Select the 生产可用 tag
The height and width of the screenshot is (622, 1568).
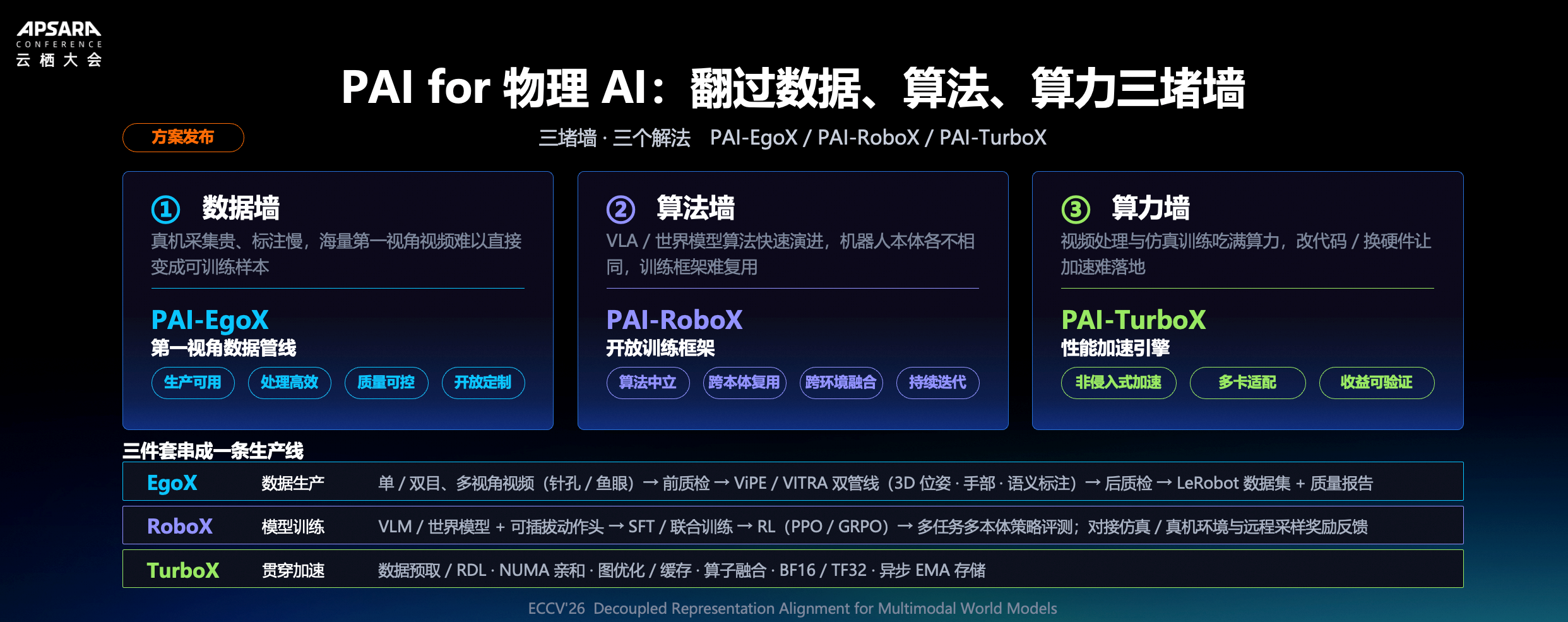click(x=193, y=383)
